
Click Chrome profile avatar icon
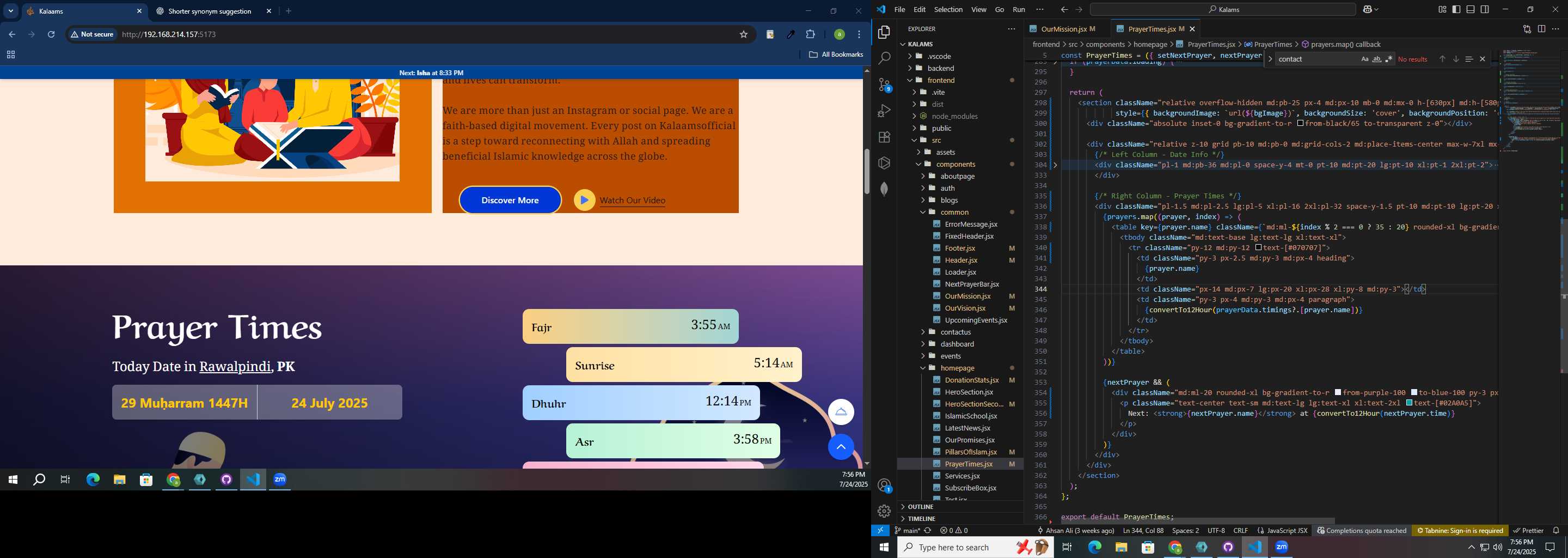coord(839,34)
